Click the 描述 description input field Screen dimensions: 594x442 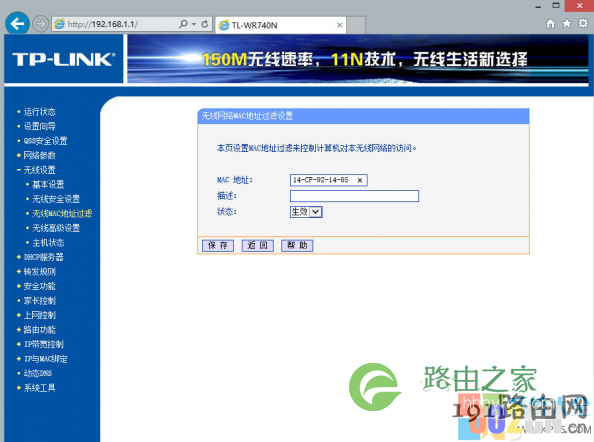(354, 196)
